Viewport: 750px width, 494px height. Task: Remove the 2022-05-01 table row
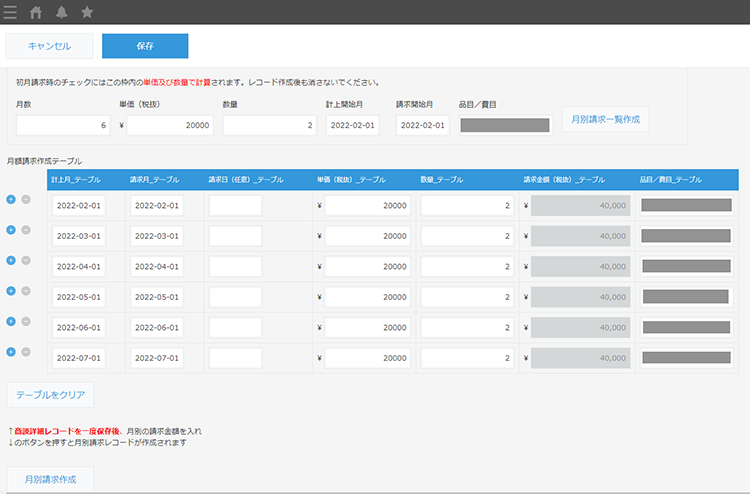tap(26, 291)
